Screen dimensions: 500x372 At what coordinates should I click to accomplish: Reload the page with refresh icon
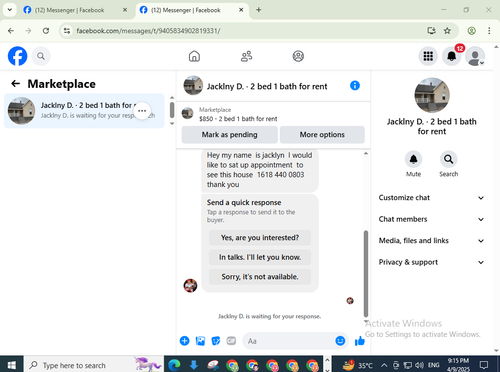point(46,31)
